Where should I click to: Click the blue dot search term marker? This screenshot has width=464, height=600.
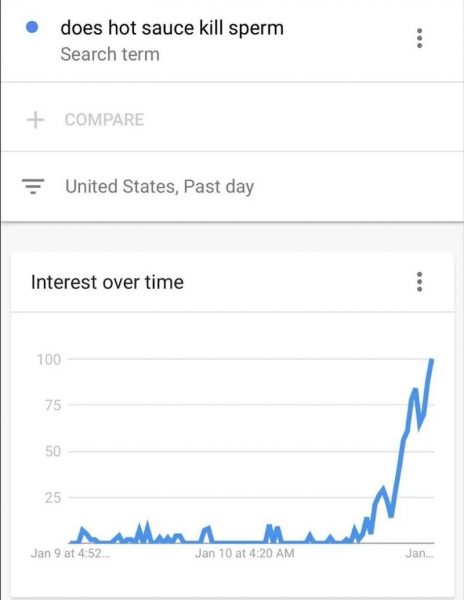(x=32, y=27)
